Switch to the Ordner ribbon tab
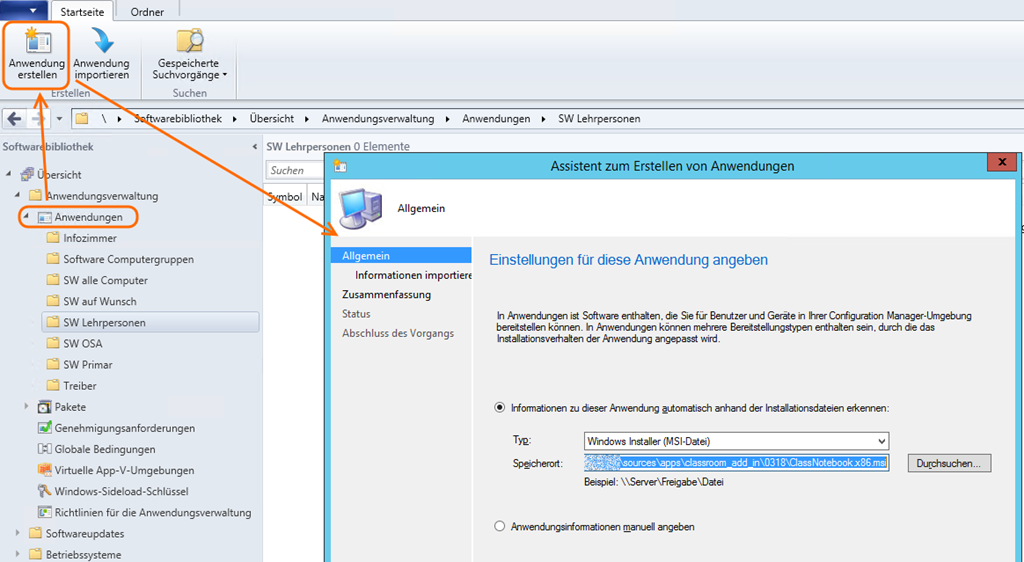1024x562 pixels. [x=148, y=12]
